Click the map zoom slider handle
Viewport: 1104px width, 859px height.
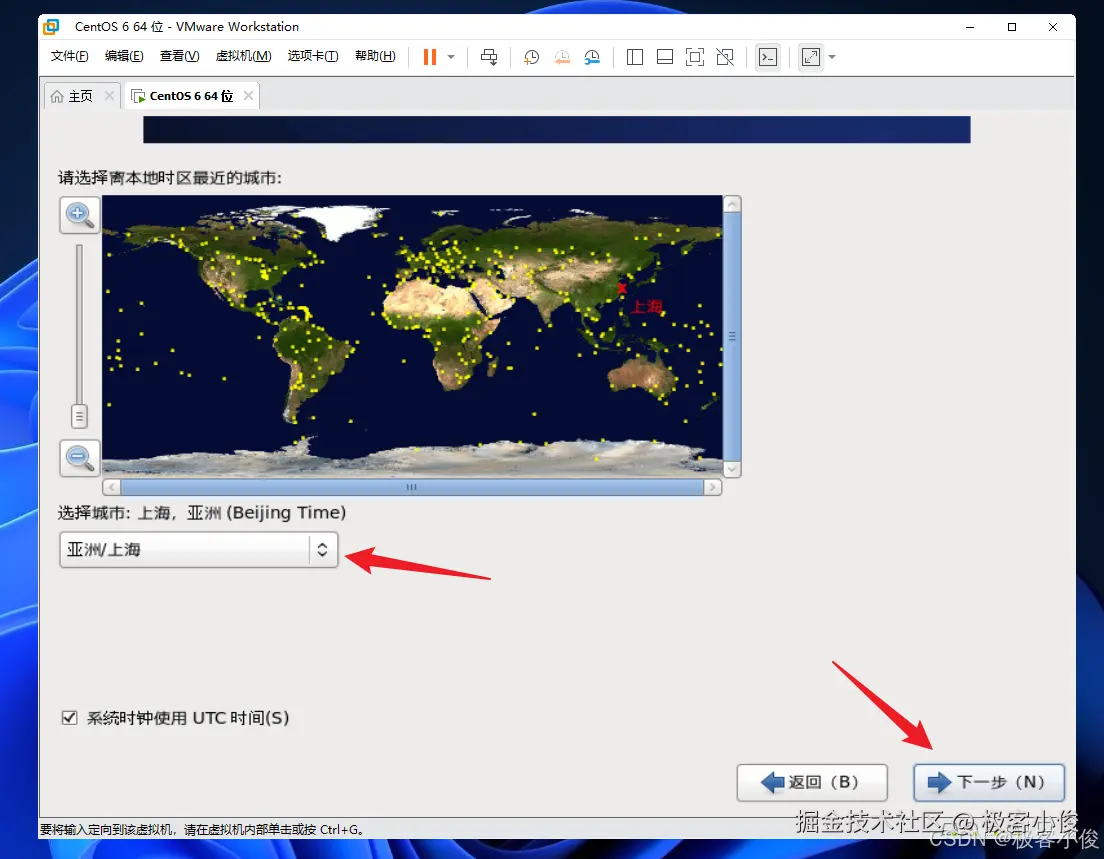[79, 416]
